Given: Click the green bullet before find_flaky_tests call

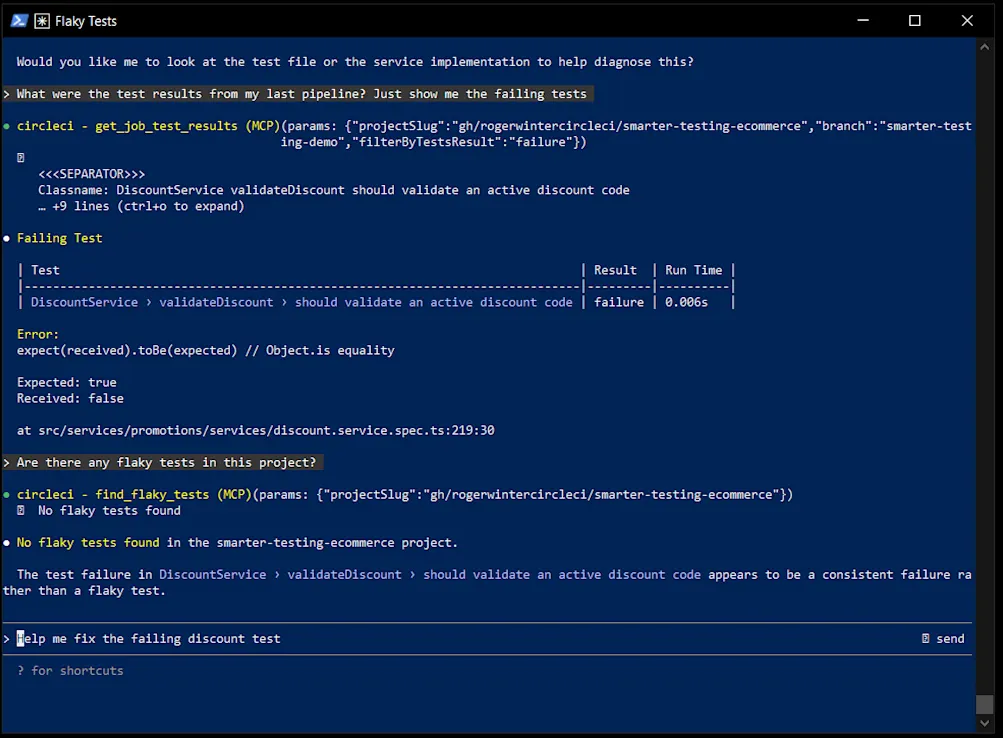Looking at the screenshot, I should click(6, 494).
